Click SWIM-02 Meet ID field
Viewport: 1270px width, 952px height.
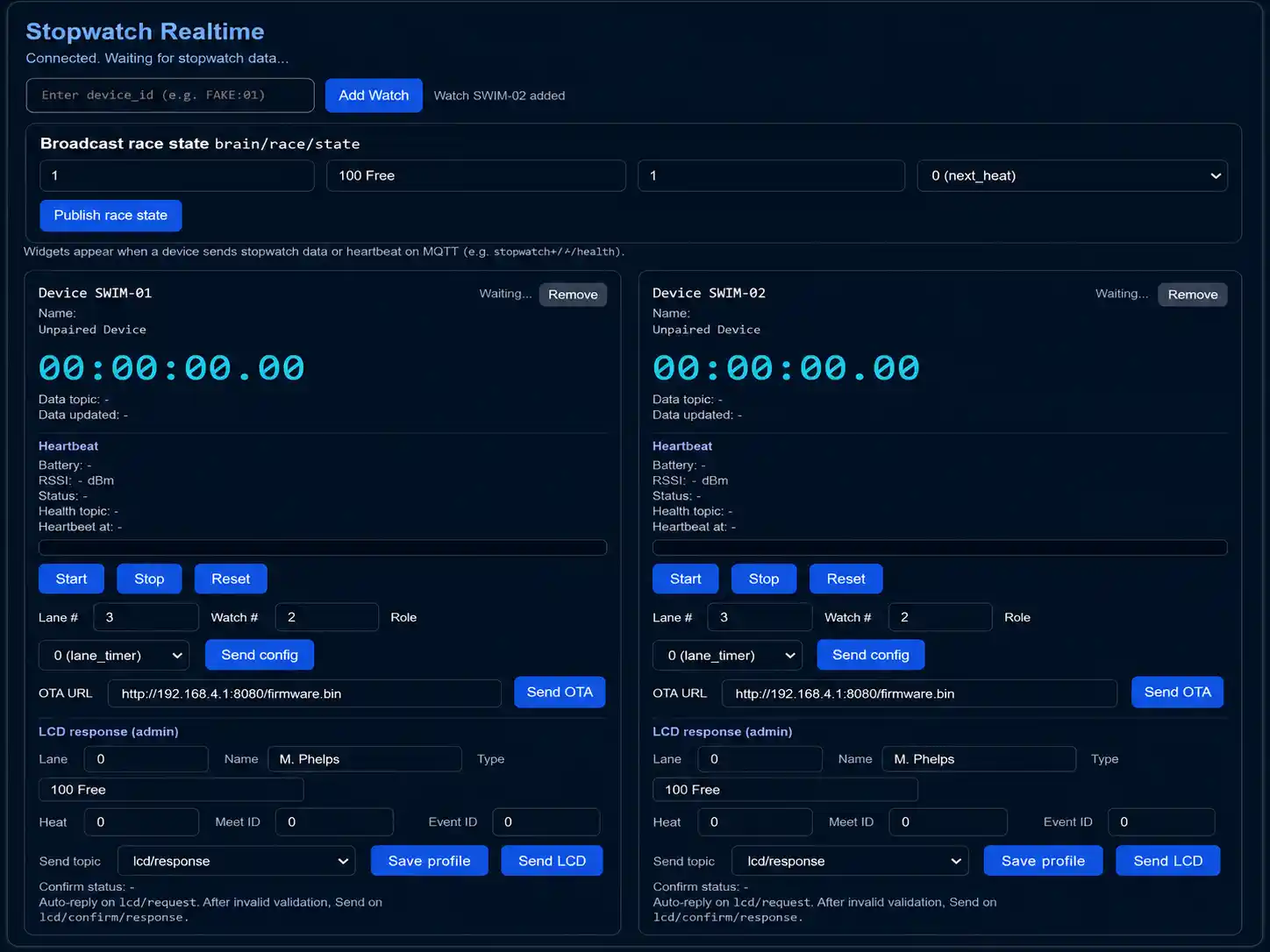tap(948, 822)
